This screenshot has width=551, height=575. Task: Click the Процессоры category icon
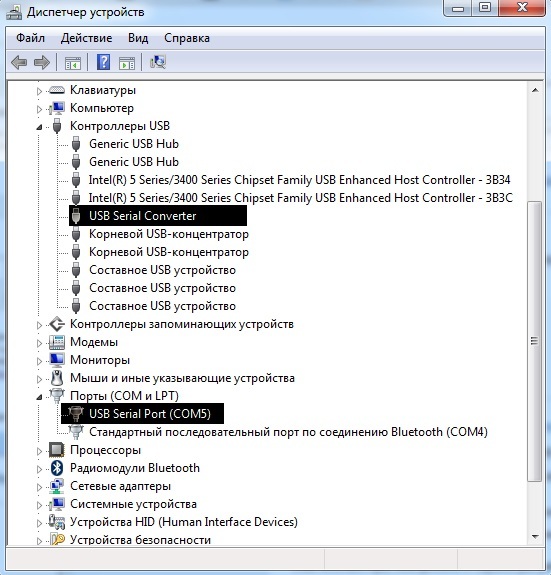coord(57,450)
